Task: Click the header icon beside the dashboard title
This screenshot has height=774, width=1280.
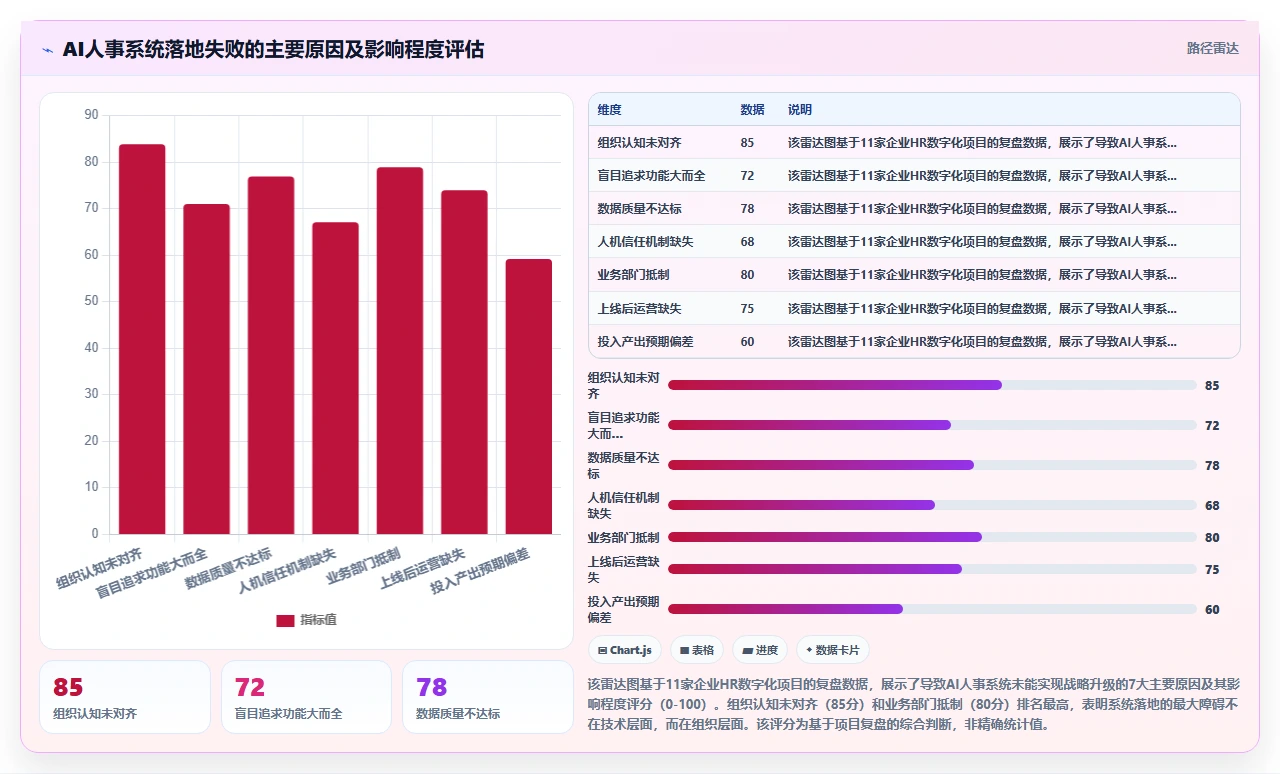Action: (47, 49)
